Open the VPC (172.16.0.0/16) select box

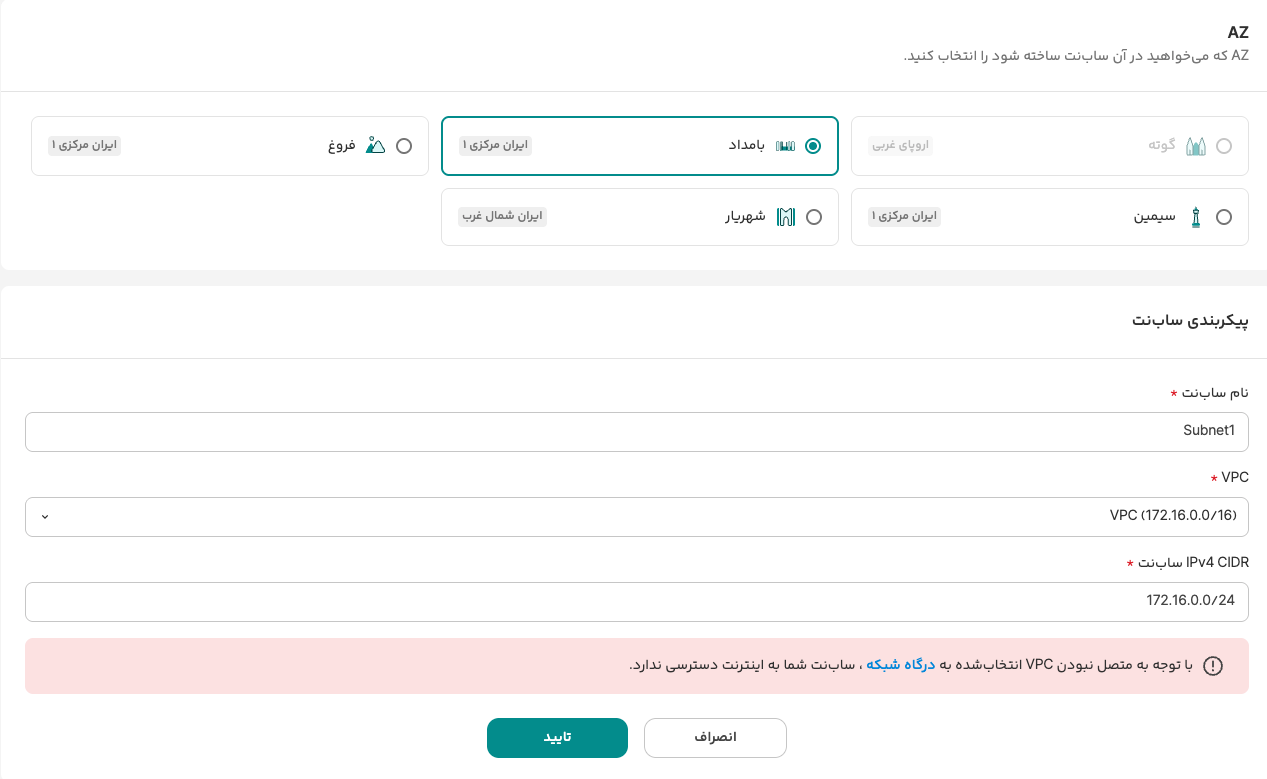click(x=636, y=517)
